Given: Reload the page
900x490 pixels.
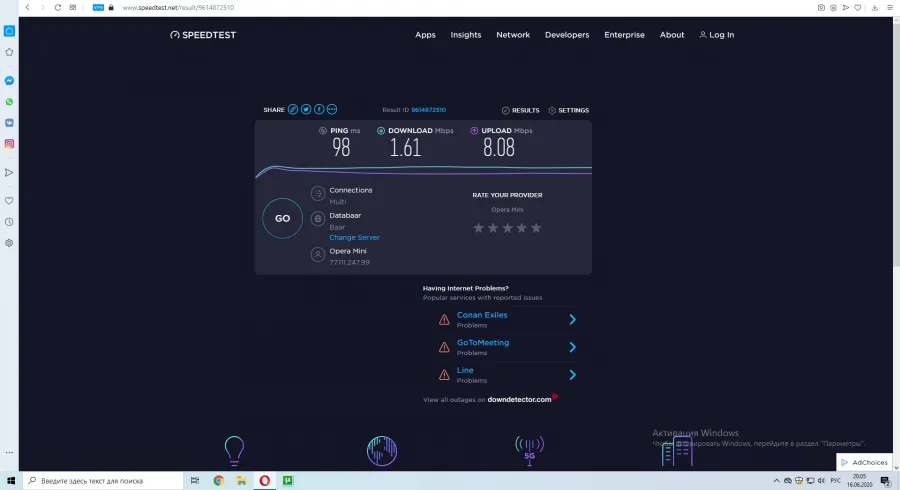Looking at the screenshot, I should coord(57,7).
